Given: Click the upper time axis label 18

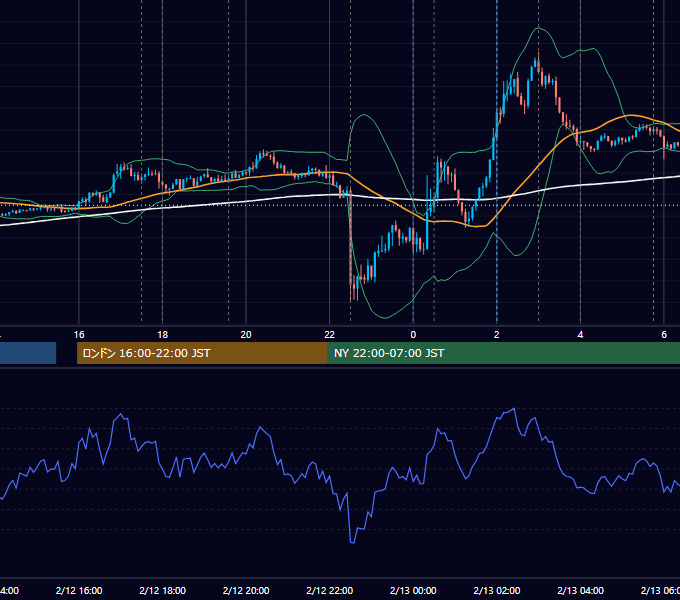Looking at the screenshot, I should coord(162,335).
